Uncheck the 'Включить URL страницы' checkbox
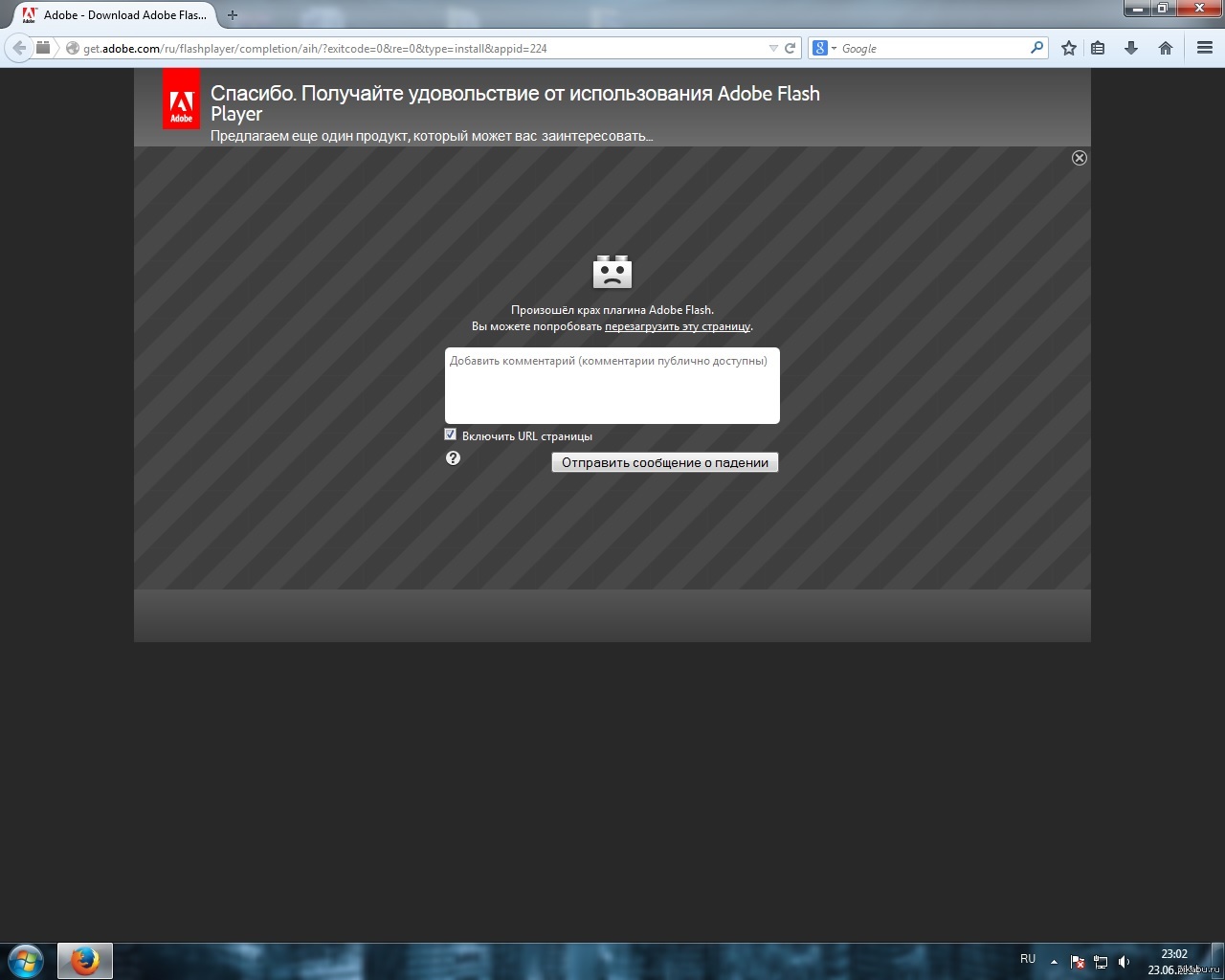Screen dimensions: 1225x980 pos(451,434)
